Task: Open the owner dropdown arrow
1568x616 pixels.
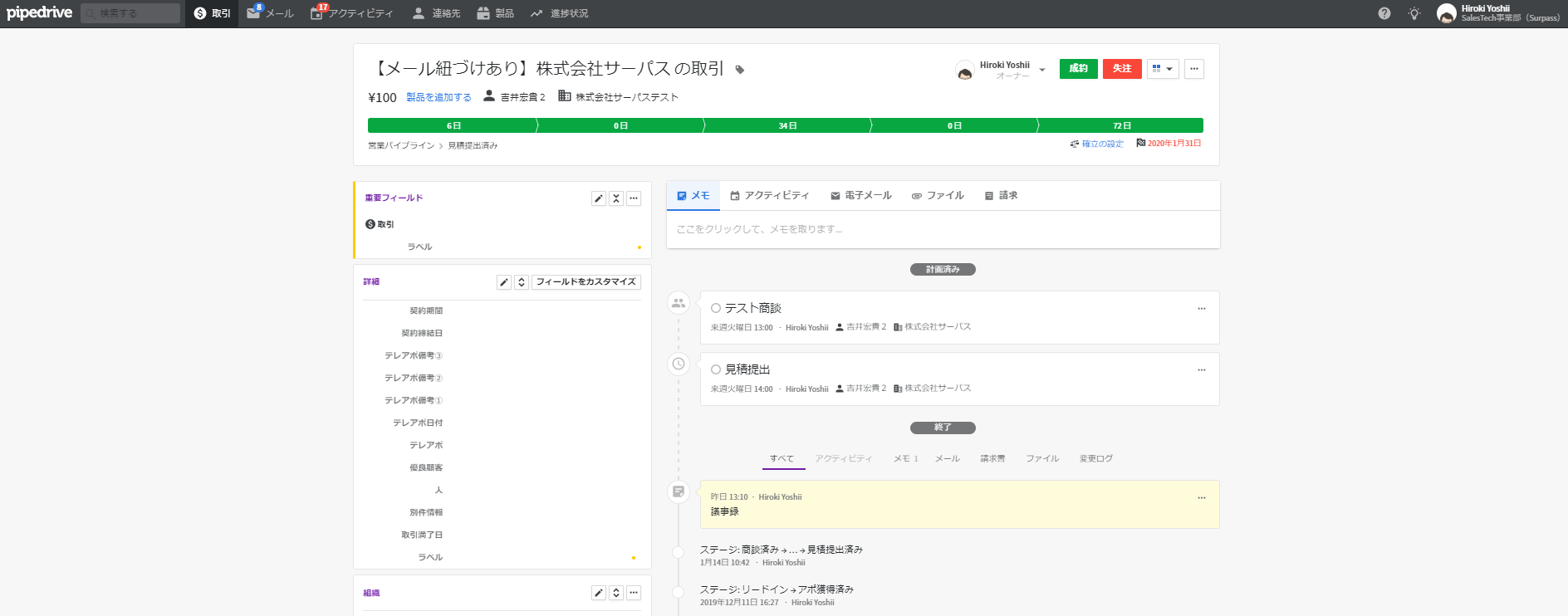Action: (1042, 71)
